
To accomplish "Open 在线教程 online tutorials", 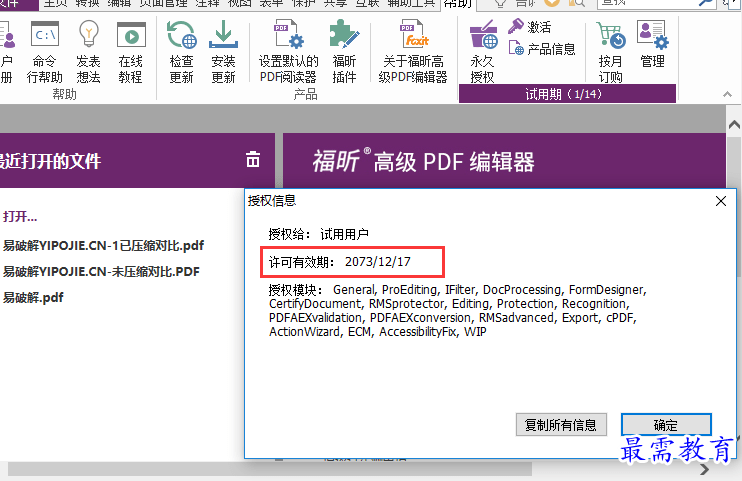I will (131, 52).
